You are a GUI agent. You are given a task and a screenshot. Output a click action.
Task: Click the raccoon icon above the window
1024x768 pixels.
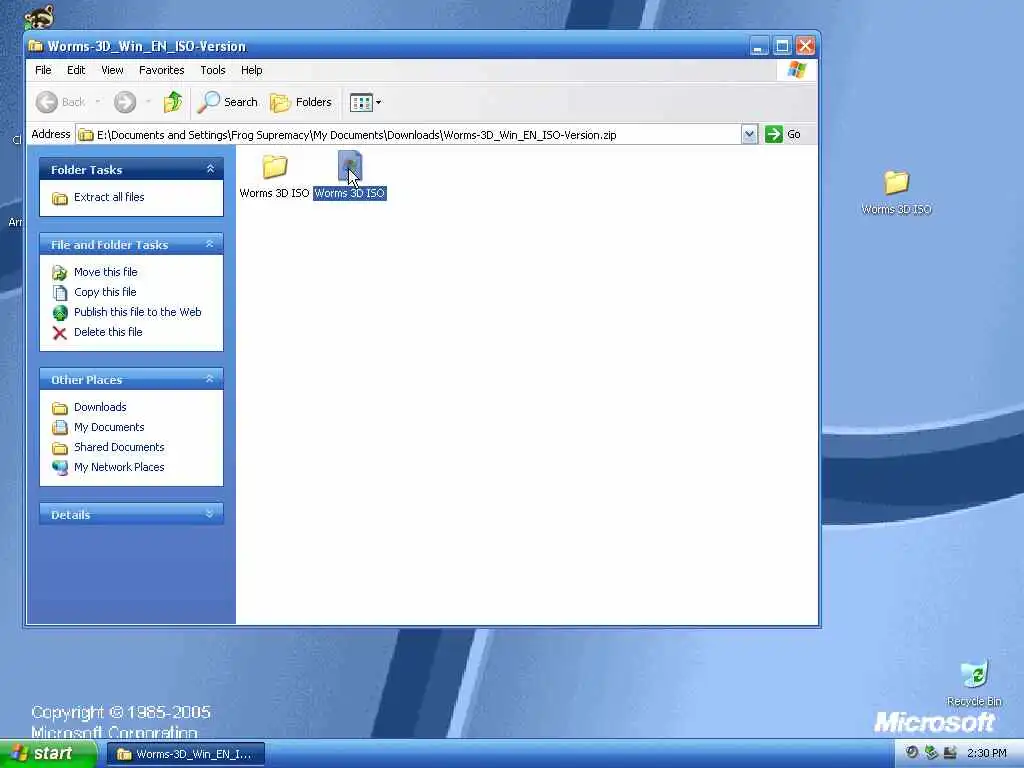coord(39,16)
